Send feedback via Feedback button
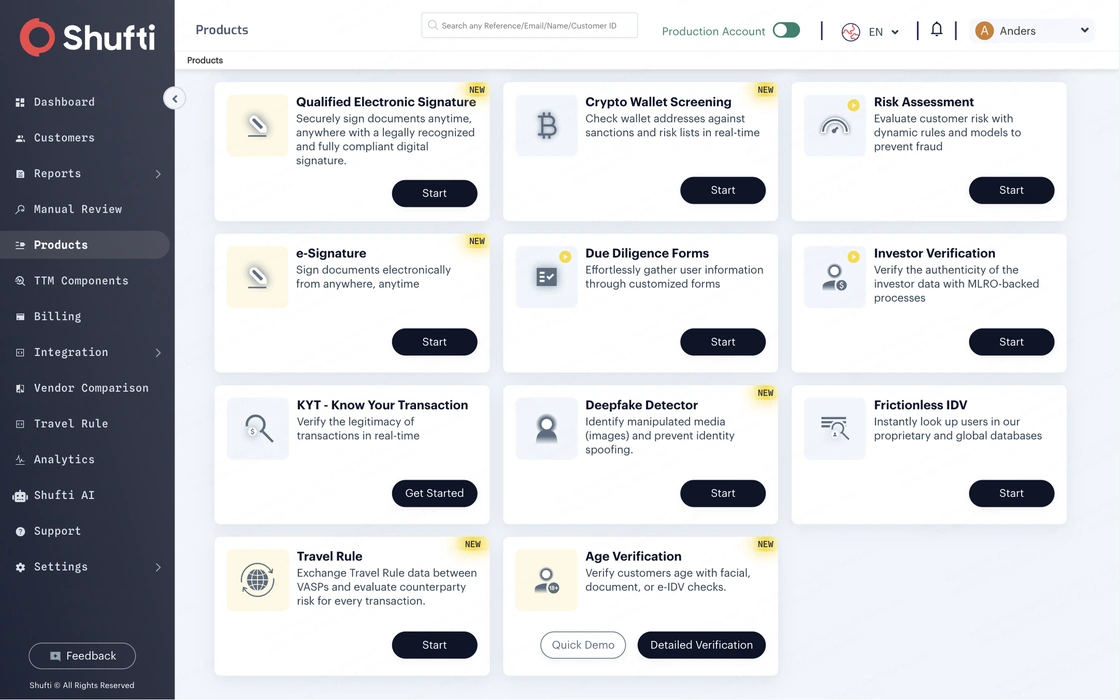Screen dimensions: 1120x700 82,656
